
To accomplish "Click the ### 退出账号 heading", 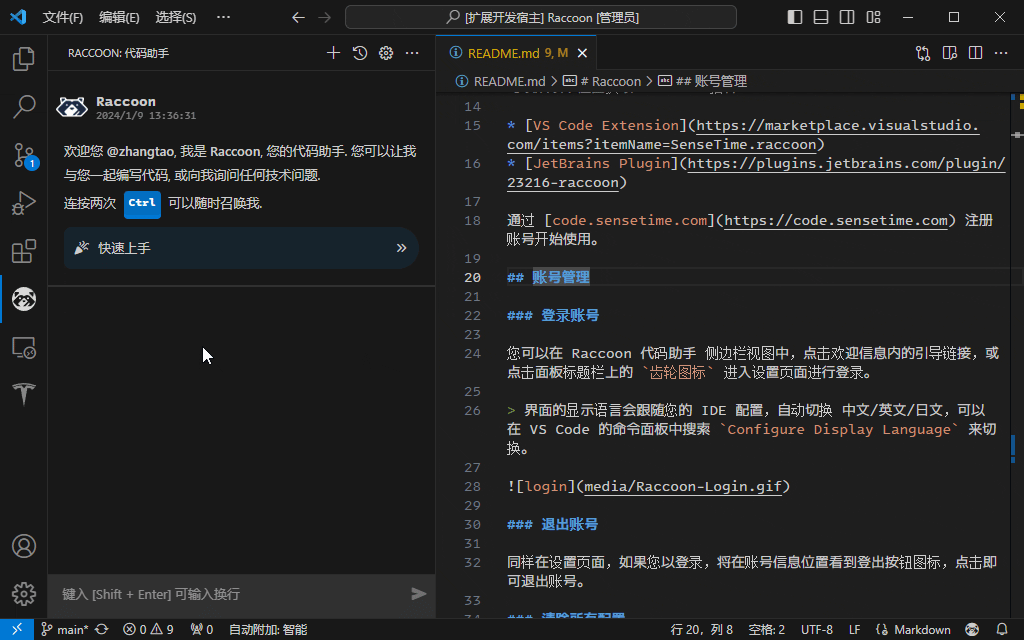I will point(553,524).
